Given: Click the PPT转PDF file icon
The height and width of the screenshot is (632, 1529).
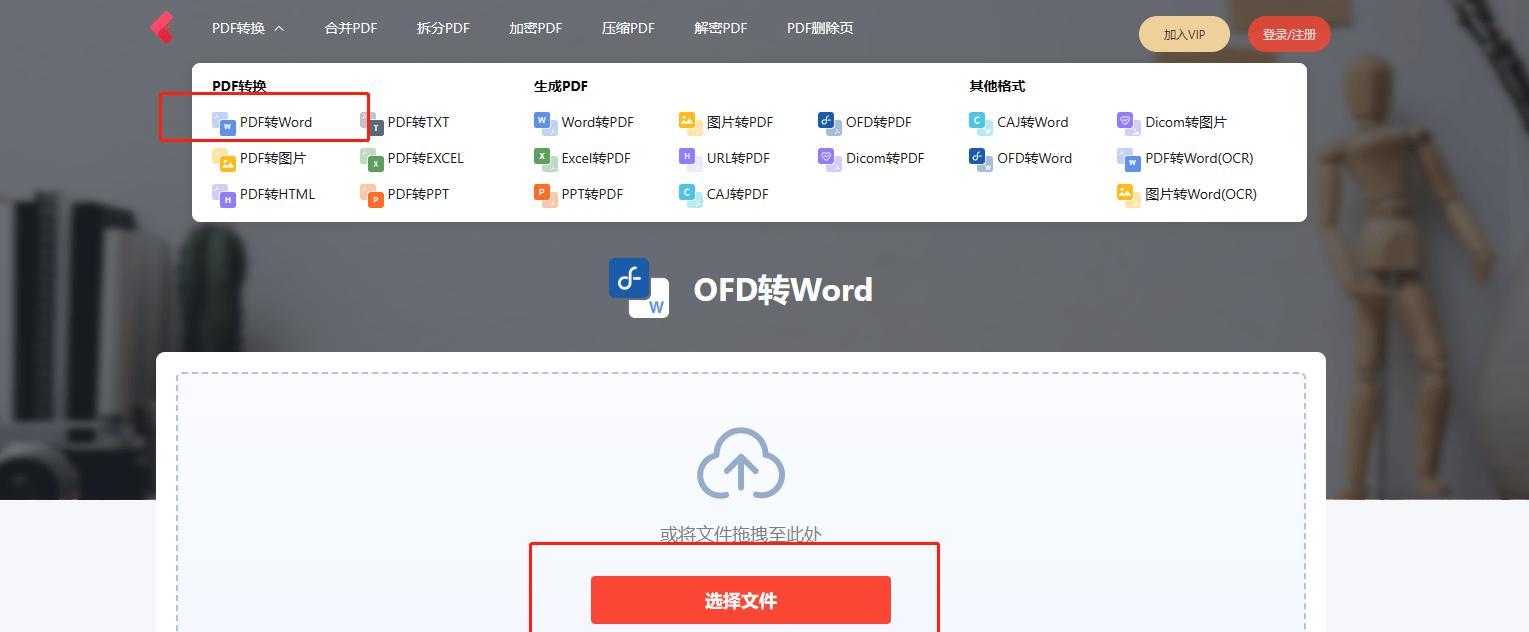Looking at the screenshot, I should [x=545, y=195].
